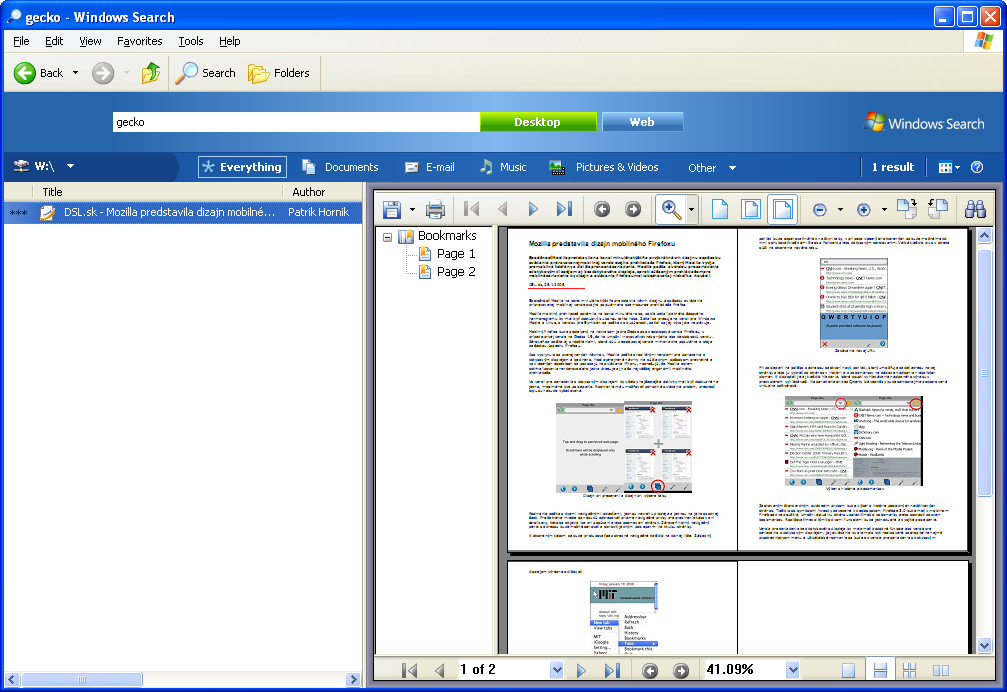
Task: Open the Tools menu
Action: coord(191,41)
